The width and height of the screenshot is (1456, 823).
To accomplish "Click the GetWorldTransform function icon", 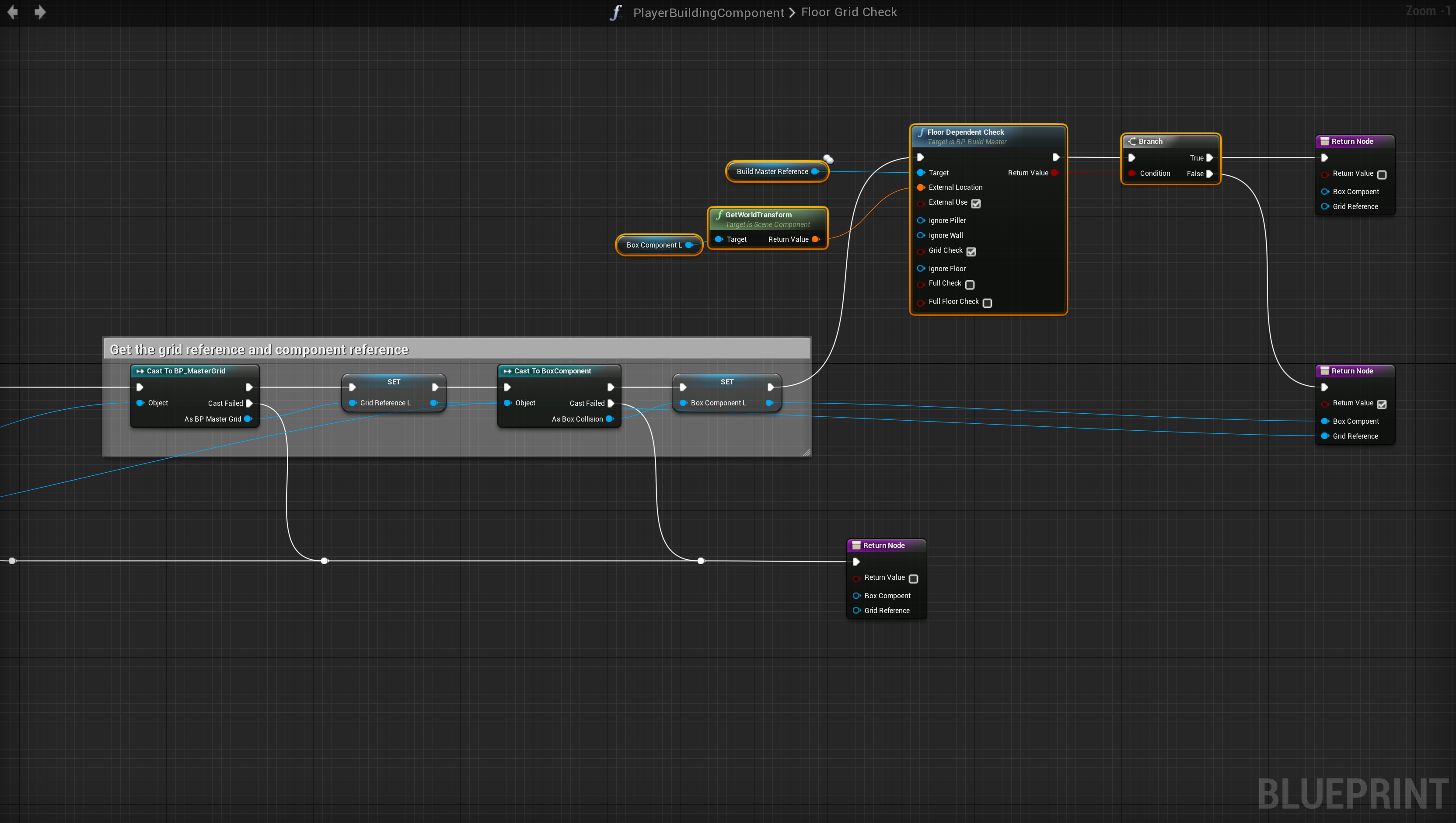I will (719, 215).
